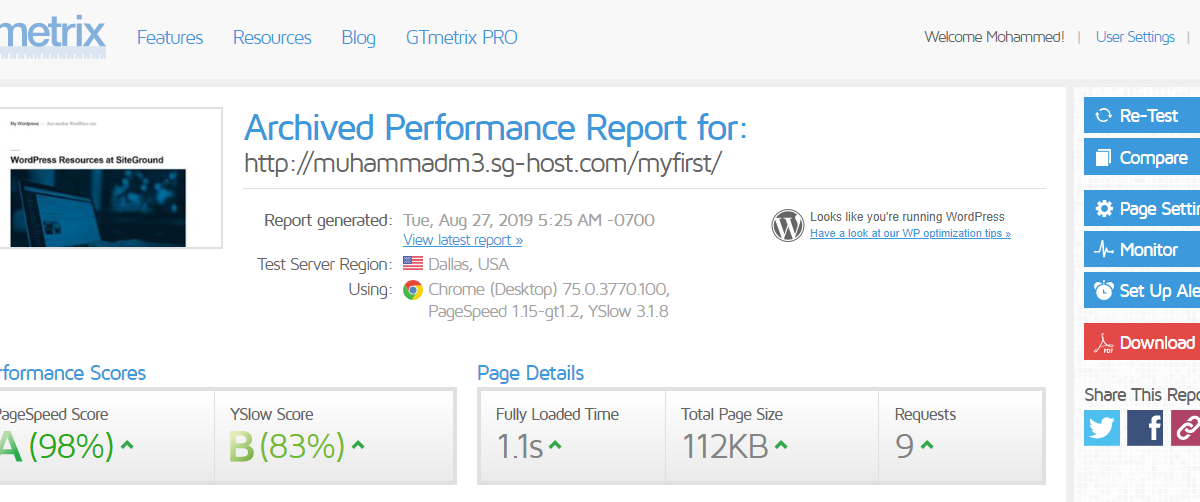Go to the Blog page
Screen dimensions: 1200x502
point(359,38)
